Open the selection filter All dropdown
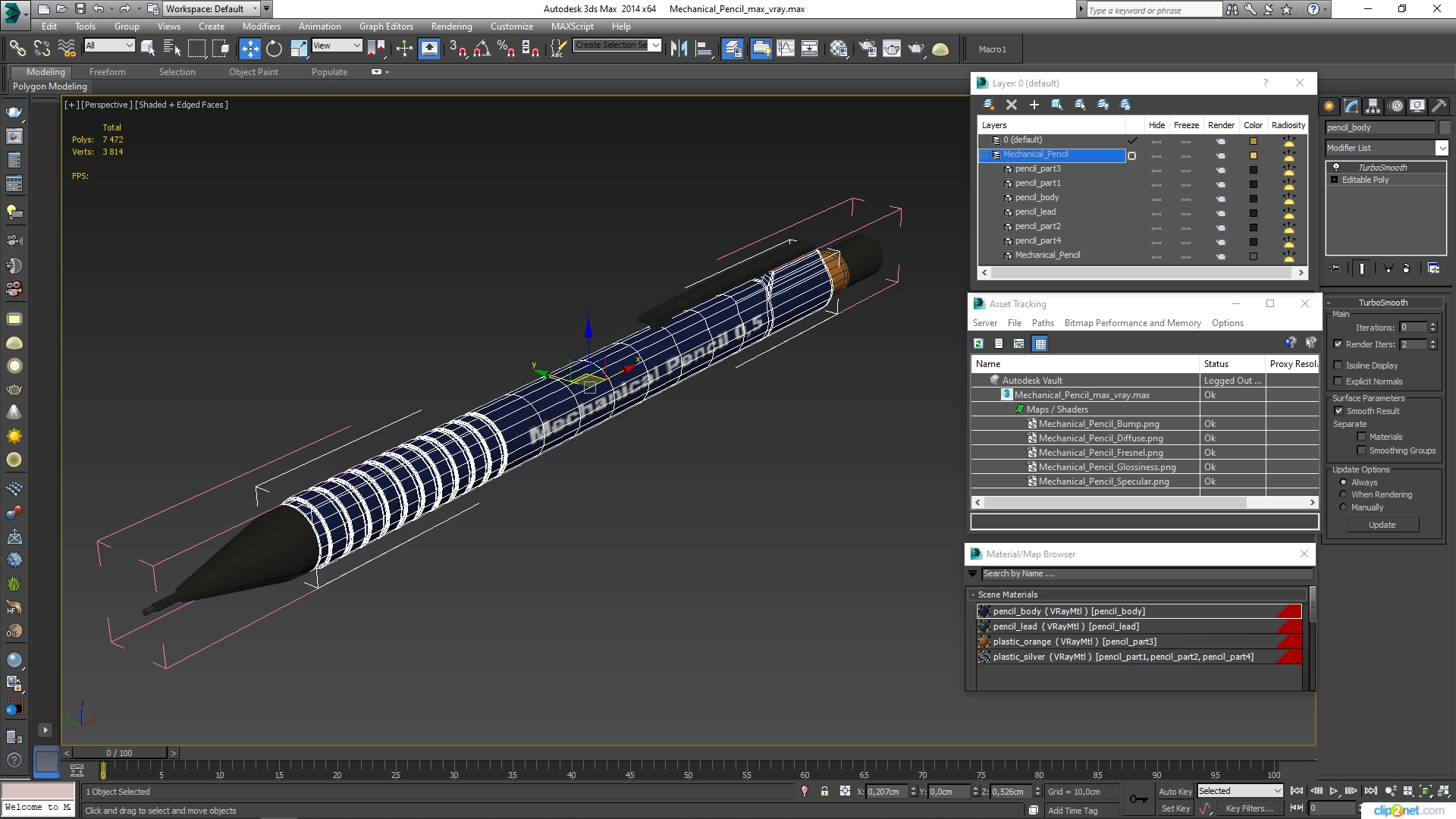 click(109, 45)
